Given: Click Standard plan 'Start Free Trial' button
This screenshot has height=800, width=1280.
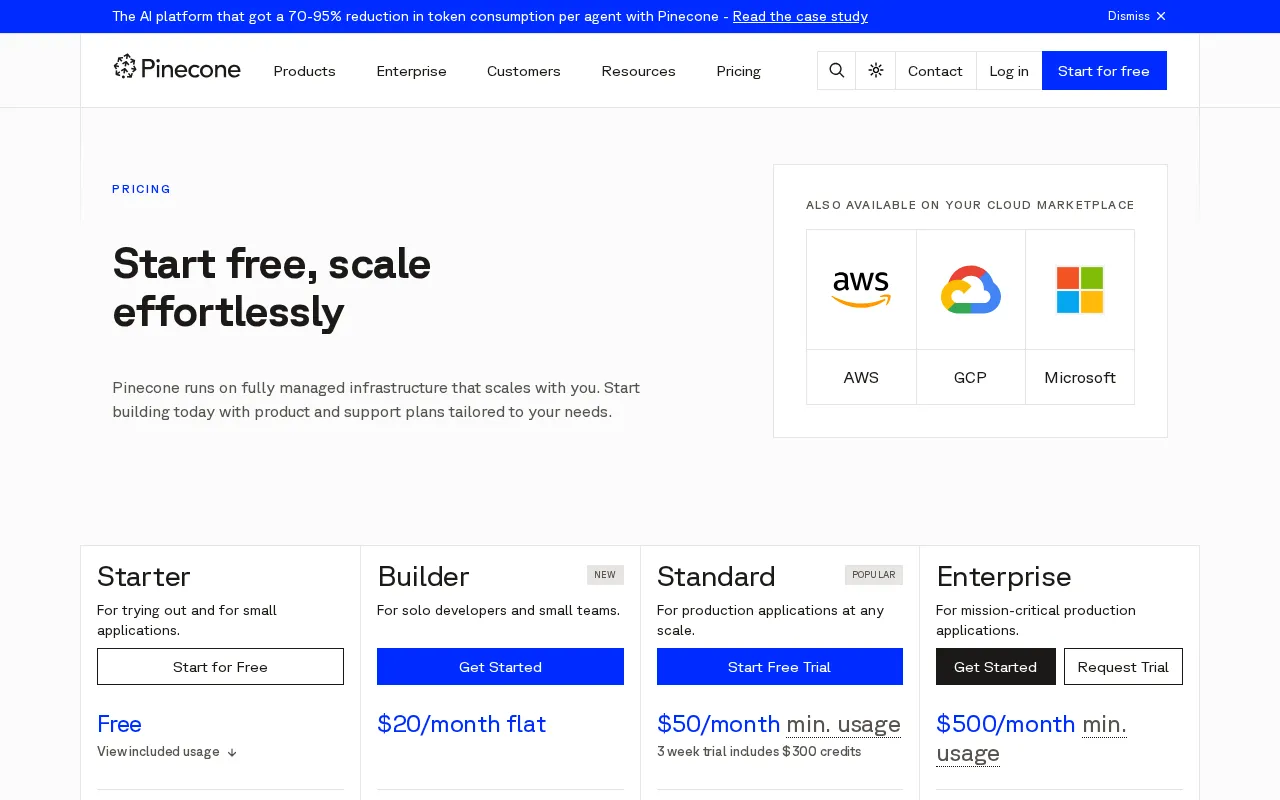Looking at the screenshot, I should click(780, 667).
